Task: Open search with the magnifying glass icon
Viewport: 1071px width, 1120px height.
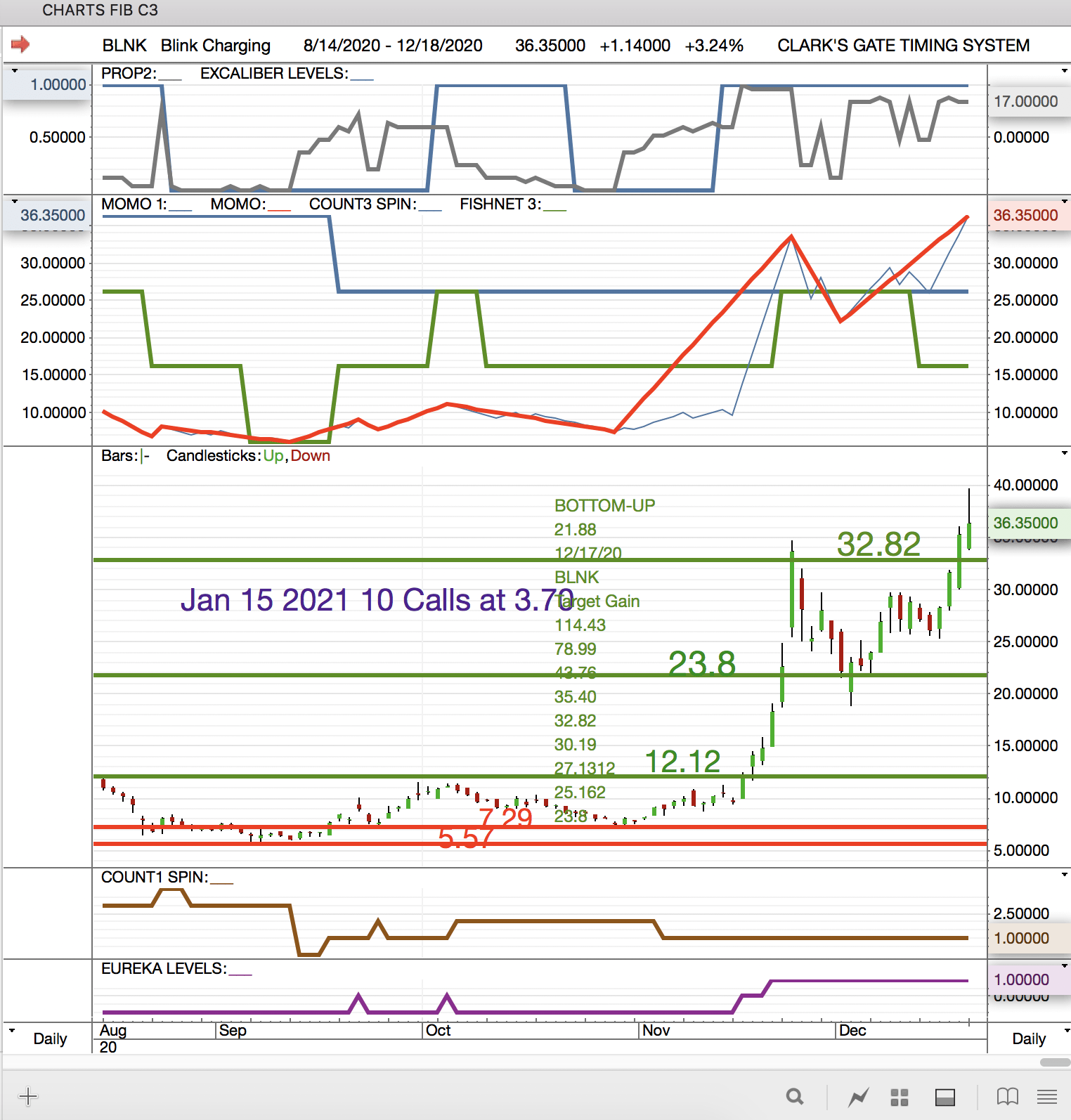Action: [795, 1096]
